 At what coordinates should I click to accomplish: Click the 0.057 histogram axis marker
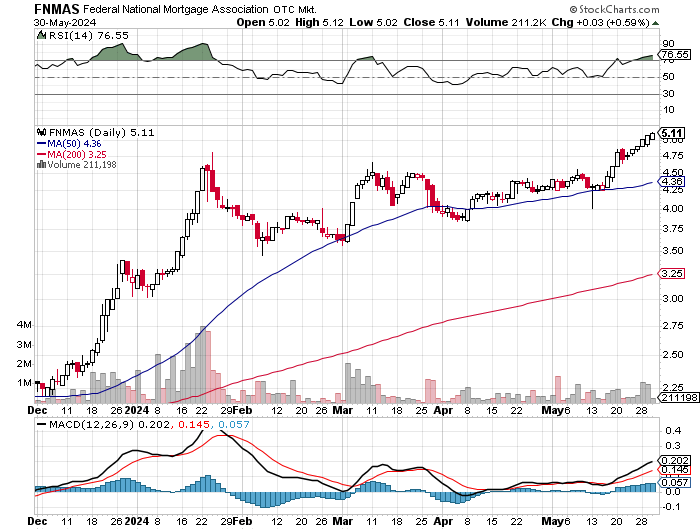tap(675, 483)
